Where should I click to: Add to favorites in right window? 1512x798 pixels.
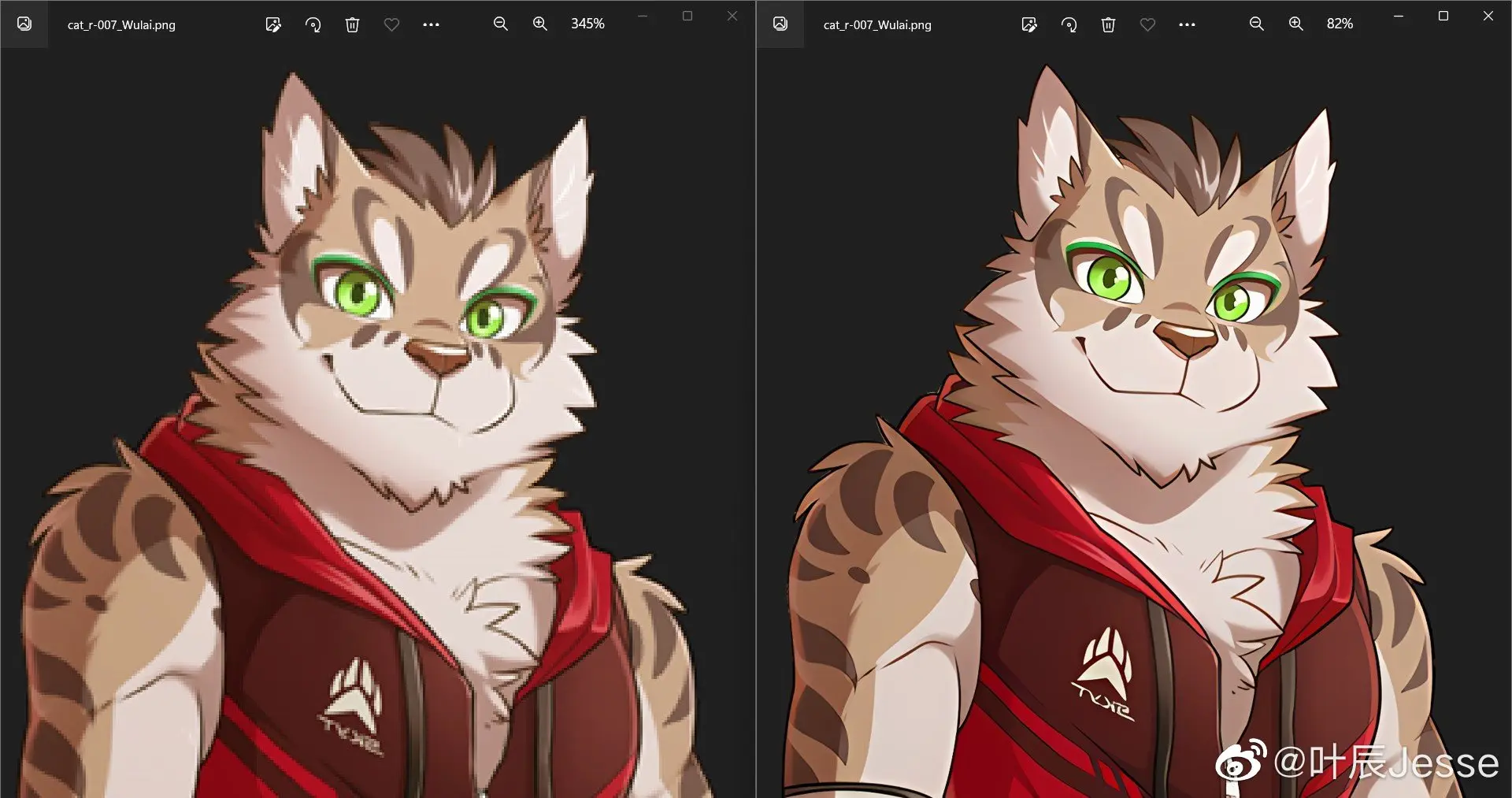[1147, 24]
